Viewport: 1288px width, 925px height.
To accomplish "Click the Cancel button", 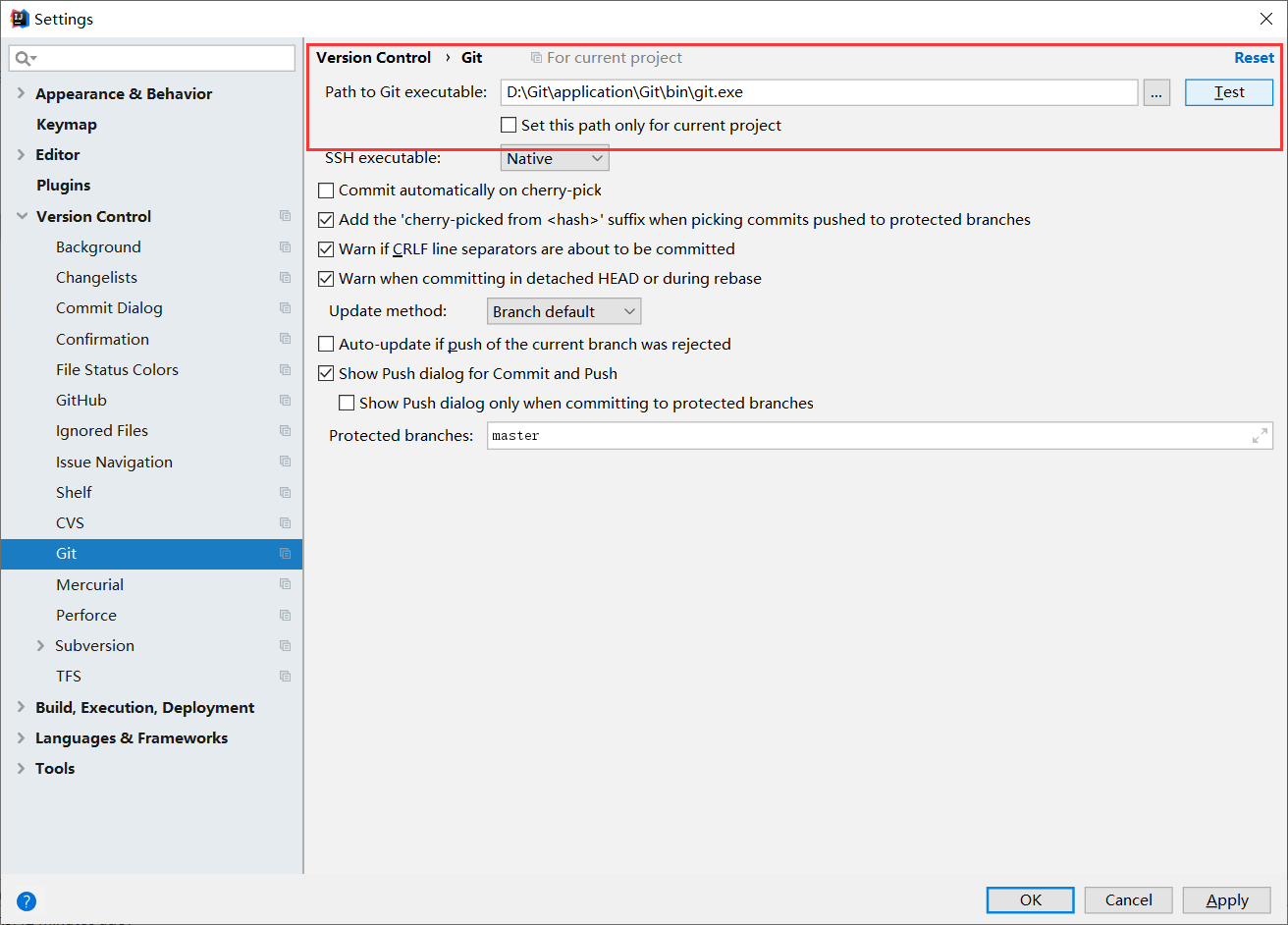I will [1129, 899].
